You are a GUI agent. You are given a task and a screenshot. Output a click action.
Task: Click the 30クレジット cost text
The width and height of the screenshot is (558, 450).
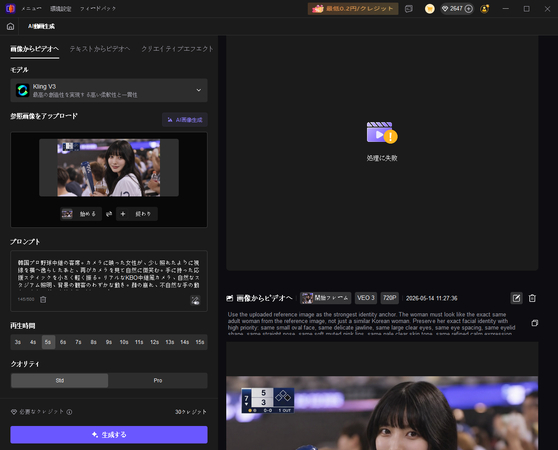click(190, 412)
